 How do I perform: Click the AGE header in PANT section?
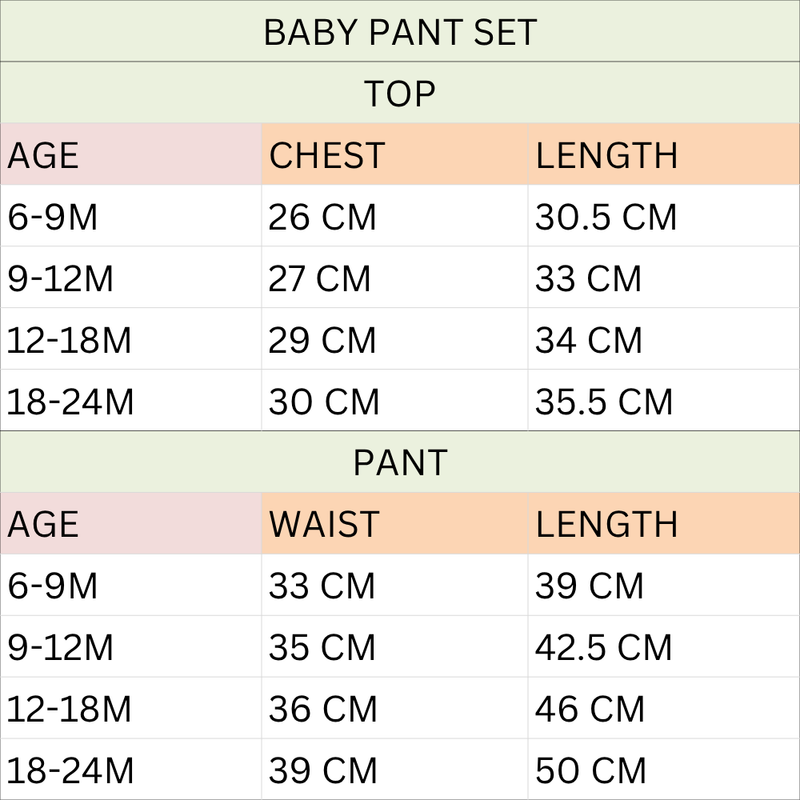point(131,523)
